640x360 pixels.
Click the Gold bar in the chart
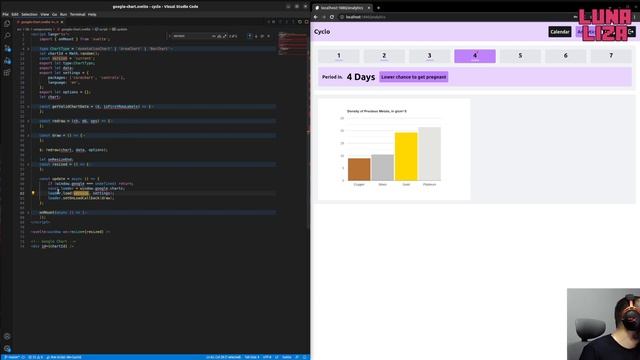pyautogui.click(x=406, y=157)
